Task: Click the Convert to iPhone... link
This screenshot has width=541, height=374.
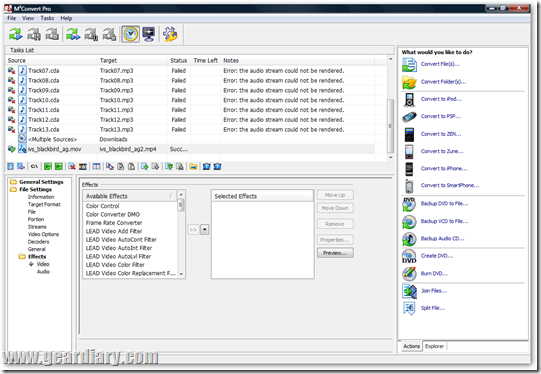Action: 444,168
